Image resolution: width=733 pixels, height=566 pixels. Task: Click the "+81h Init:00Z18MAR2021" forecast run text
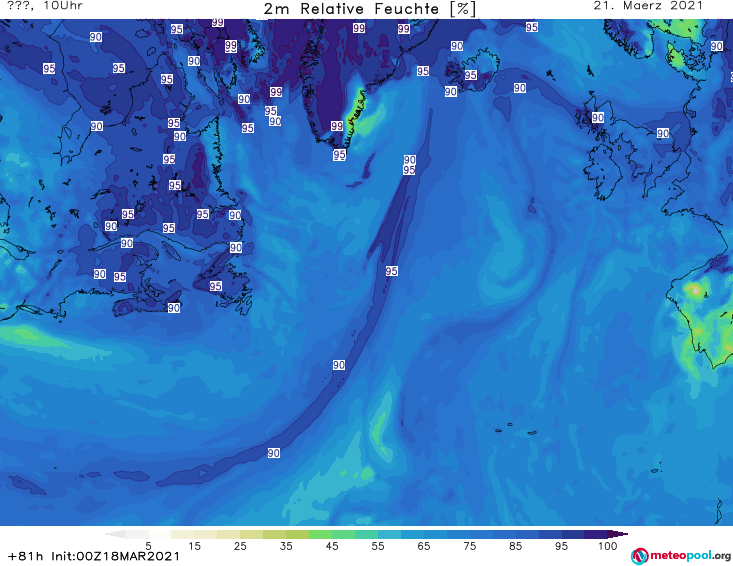[94, 556]
